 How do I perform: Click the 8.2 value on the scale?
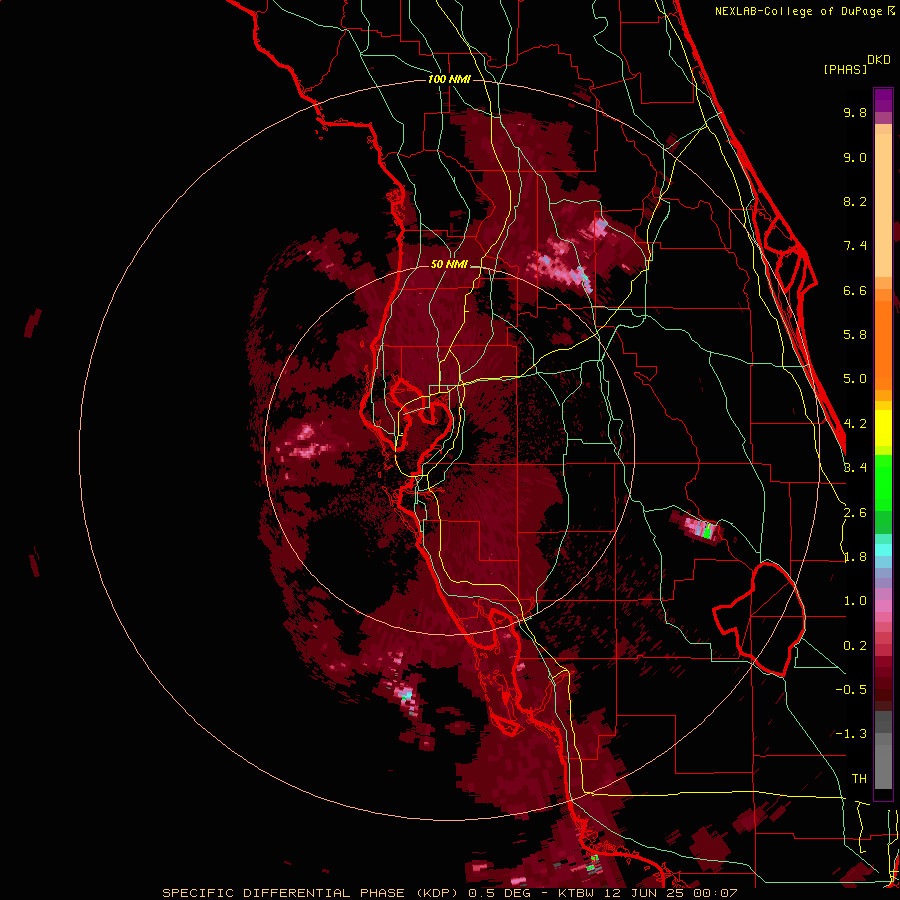tap(855, 201)
